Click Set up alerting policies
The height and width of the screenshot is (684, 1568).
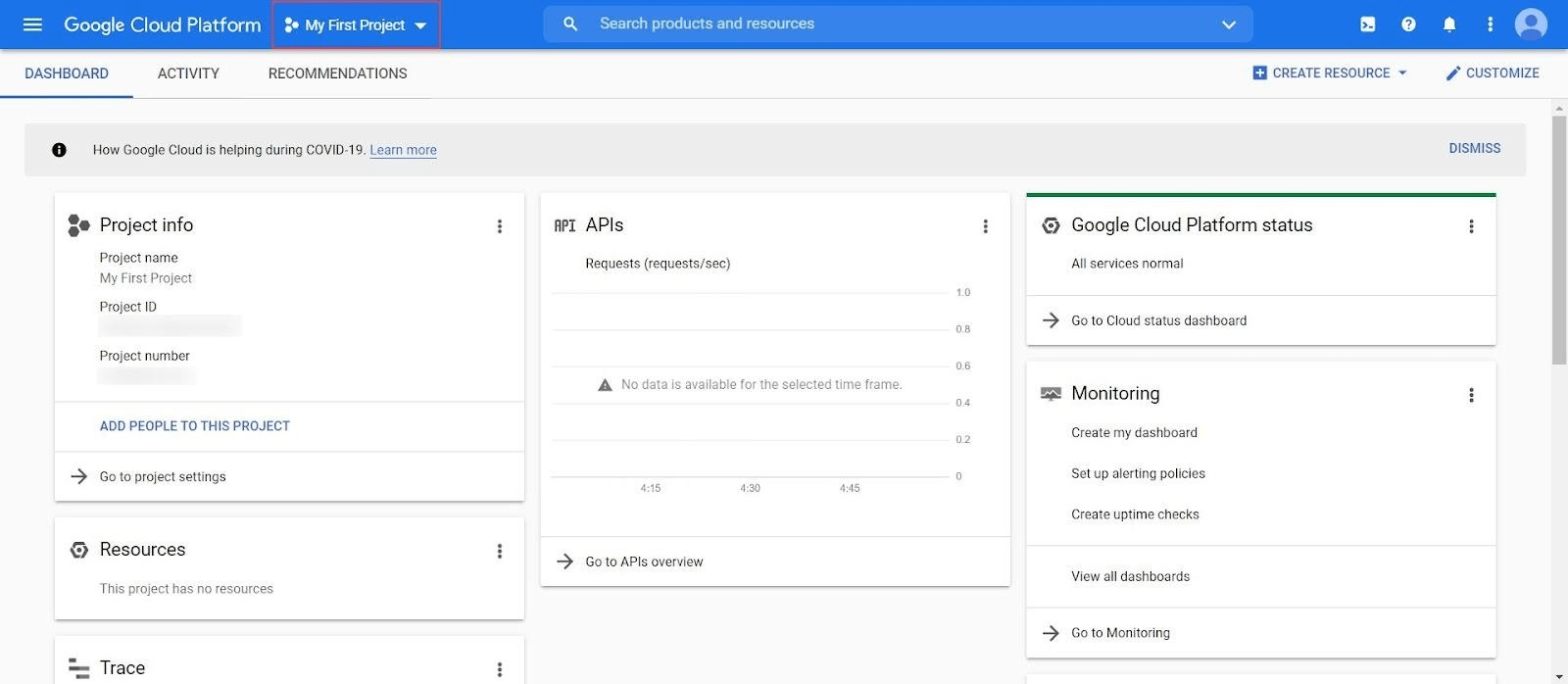(x=1138, y=473)
